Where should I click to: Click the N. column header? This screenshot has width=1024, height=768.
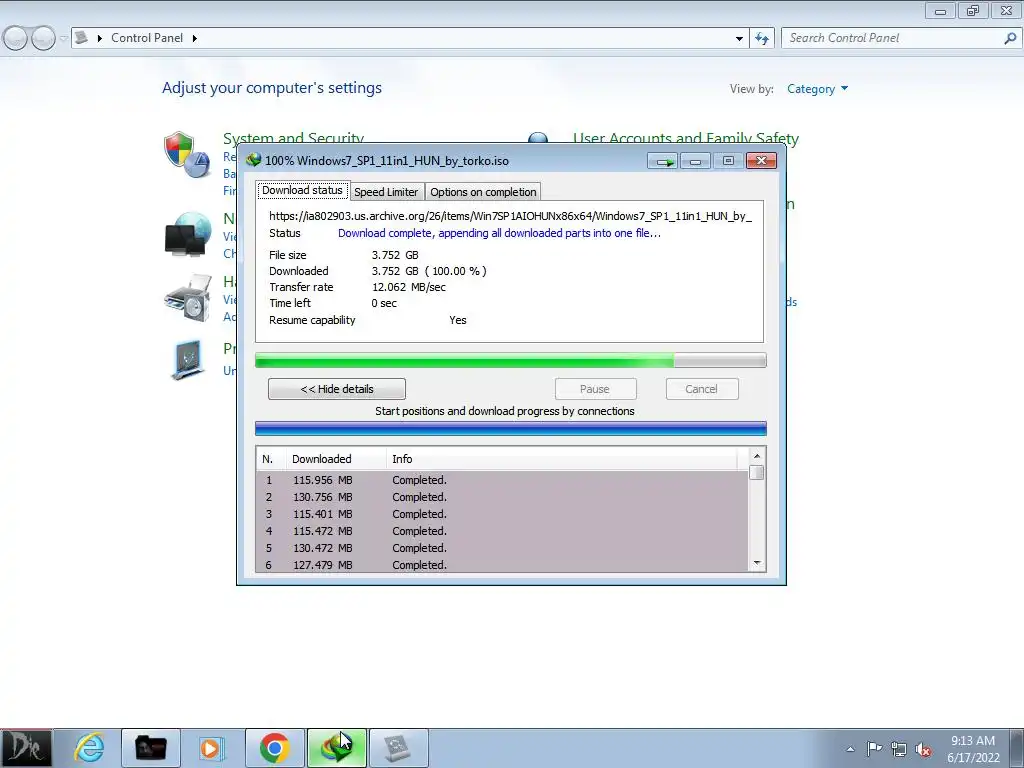[x=271, y=459]
